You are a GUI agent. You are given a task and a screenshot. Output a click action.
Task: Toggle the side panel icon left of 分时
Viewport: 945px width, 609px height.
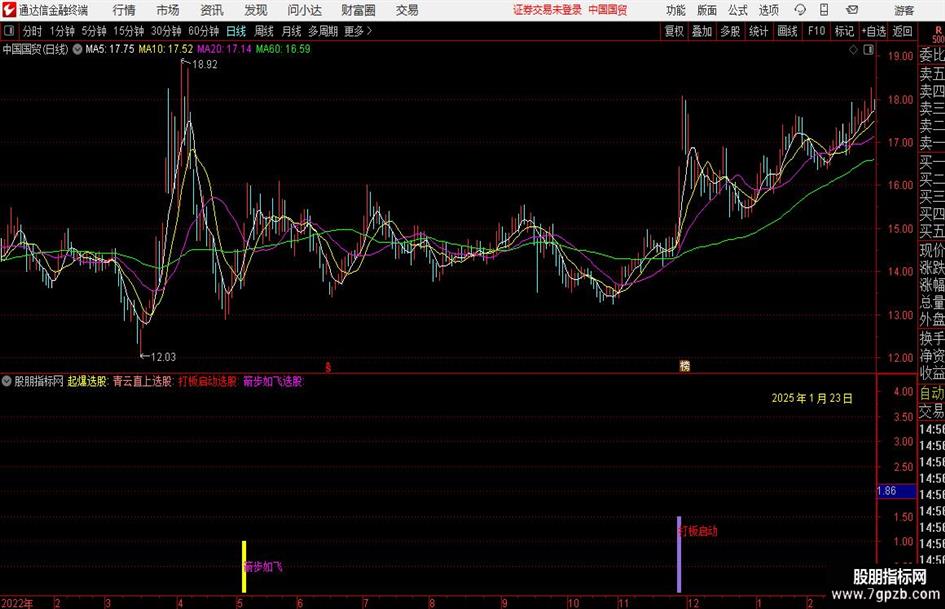[x=8, y=31]
